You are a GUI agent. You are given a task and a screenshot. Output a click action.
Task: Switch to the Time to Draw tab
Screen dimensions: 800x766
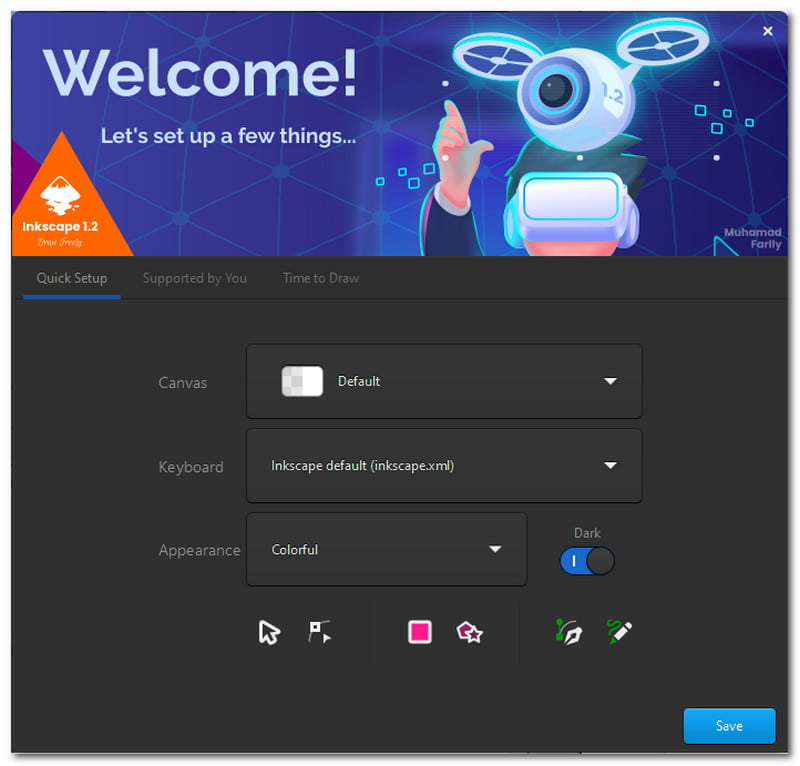point(321,278)
